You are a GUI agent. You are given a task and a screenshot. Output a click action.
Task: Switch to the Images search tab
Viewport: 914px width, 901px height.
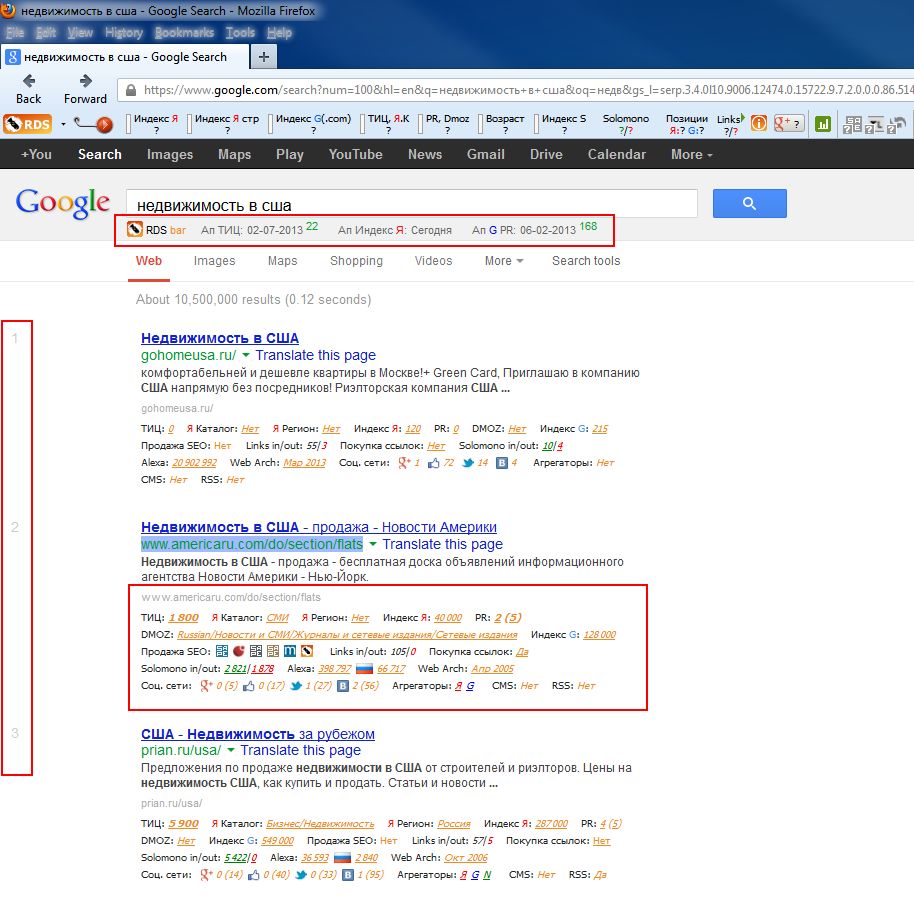point(214,261)
